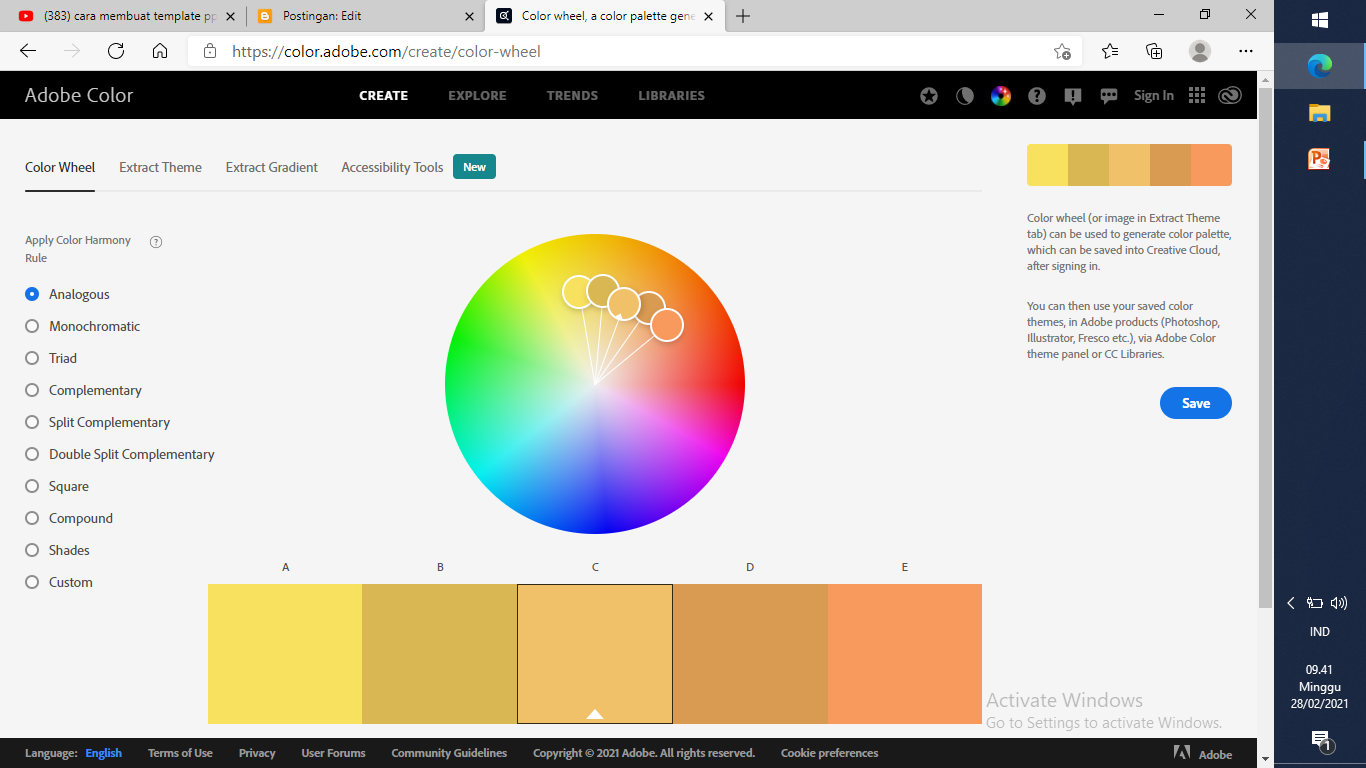Open the TRENDS navigation item
The image size is (1366, 768).
click(x=572, y=96)
